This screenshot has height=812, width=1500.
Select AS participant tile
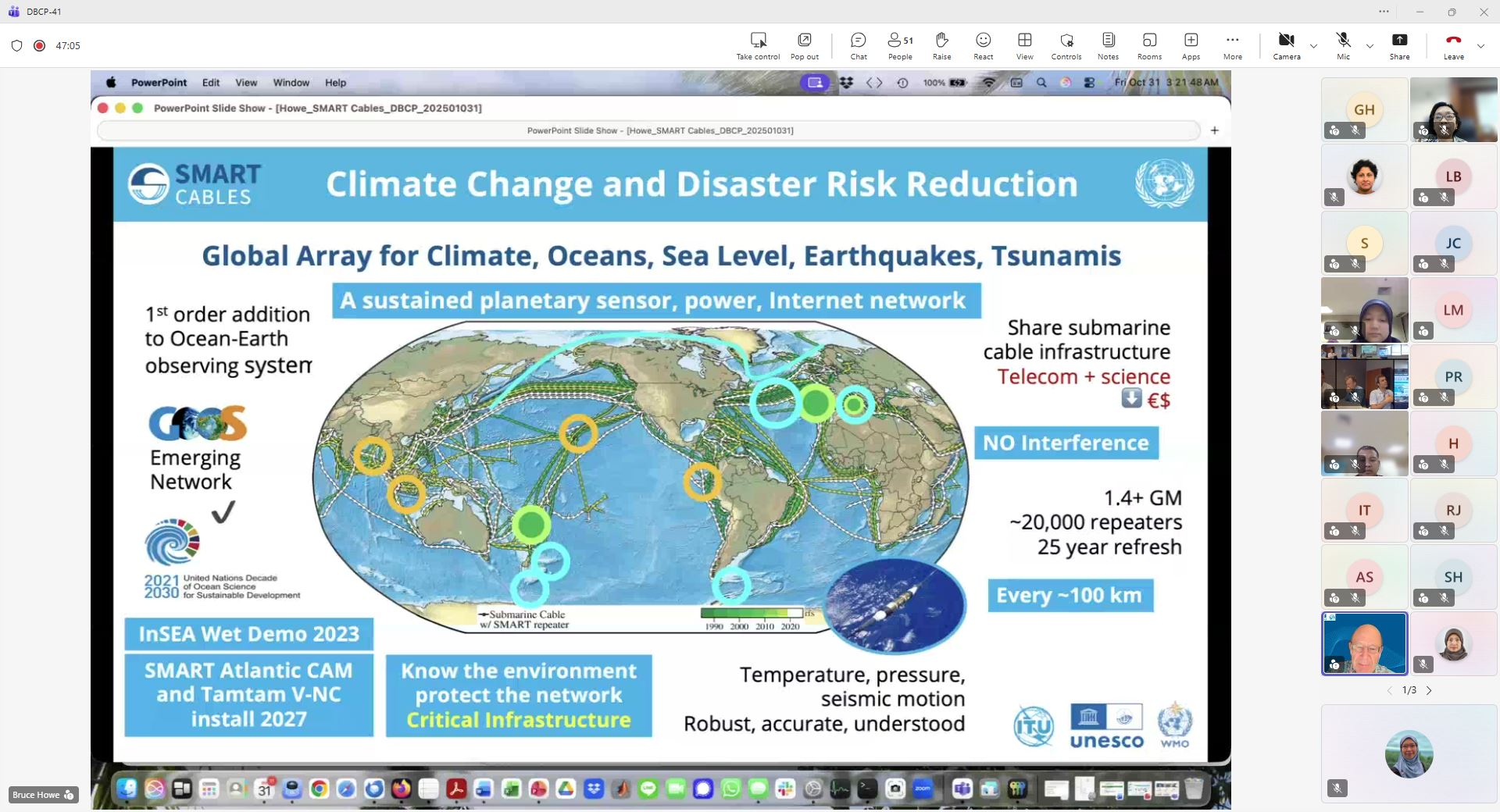tap(1364, 576)
